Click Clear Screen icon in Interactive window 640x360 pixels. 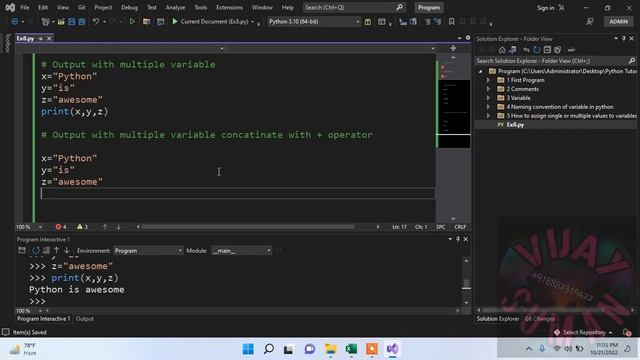point(46,251)
